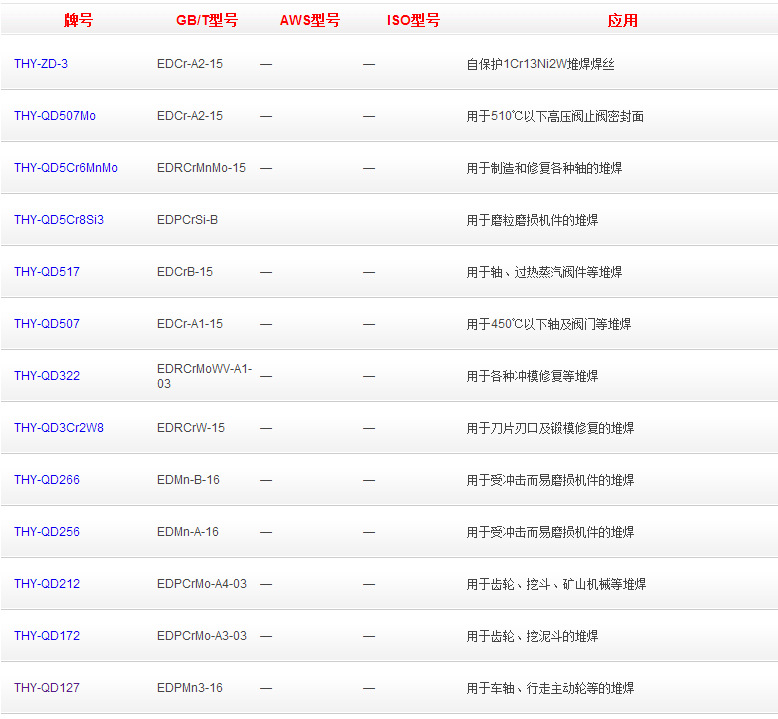Open the THY-QD507Mo product link
This screenshot has height=719, width=778.
(x=55, y=116)
